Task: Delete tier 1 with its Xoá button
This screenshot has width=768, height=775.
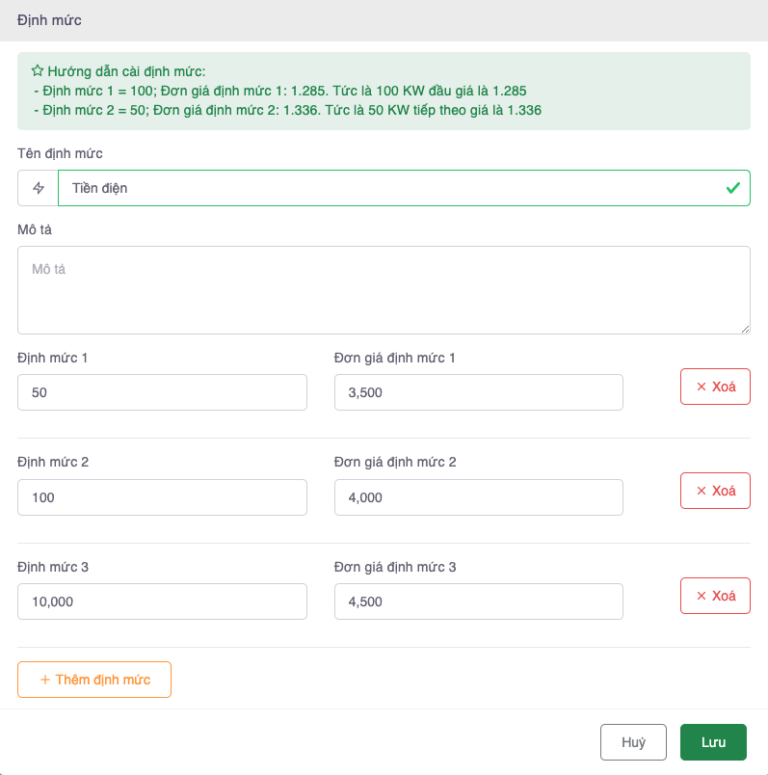Action: (x=715, y=386)
